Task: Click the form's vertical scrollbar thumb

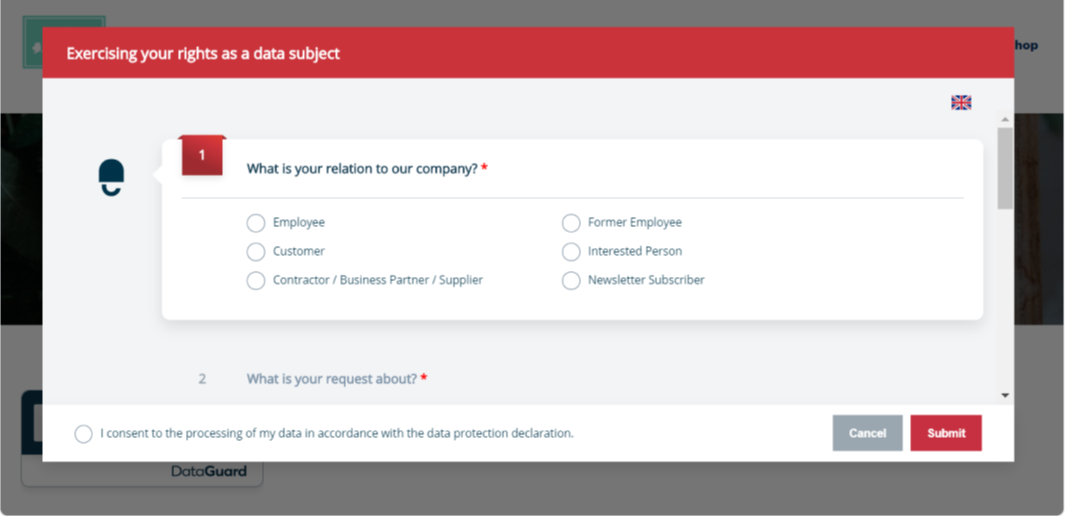Action: (1005, 168)
